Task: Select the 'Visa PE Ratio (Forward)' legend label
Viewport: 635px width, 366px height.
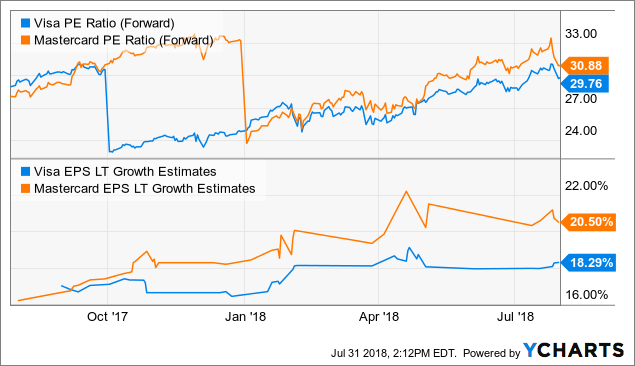Action: 104,23
